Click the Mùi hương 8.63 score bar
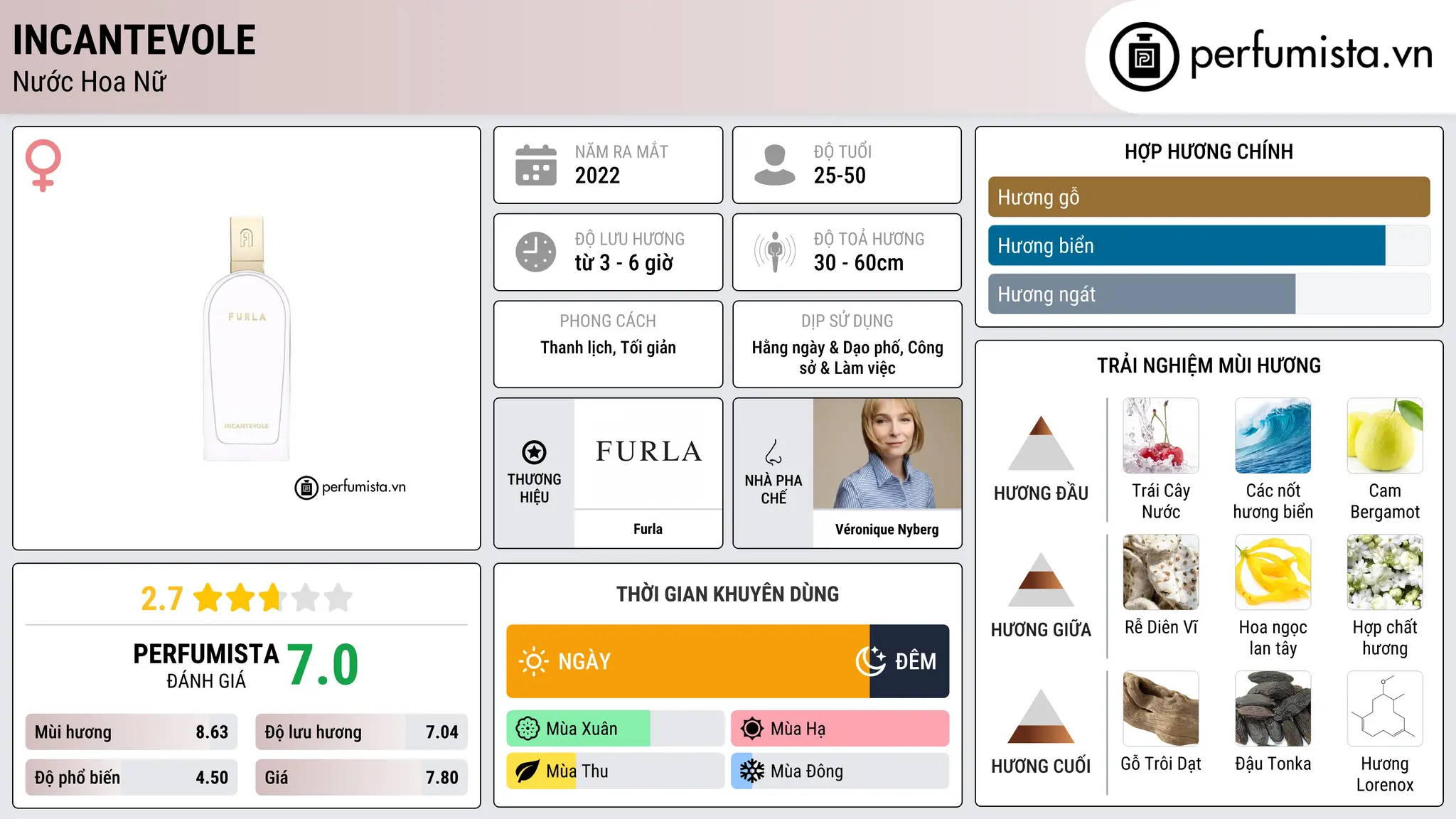1456x819 pixels. coord(132,732)
